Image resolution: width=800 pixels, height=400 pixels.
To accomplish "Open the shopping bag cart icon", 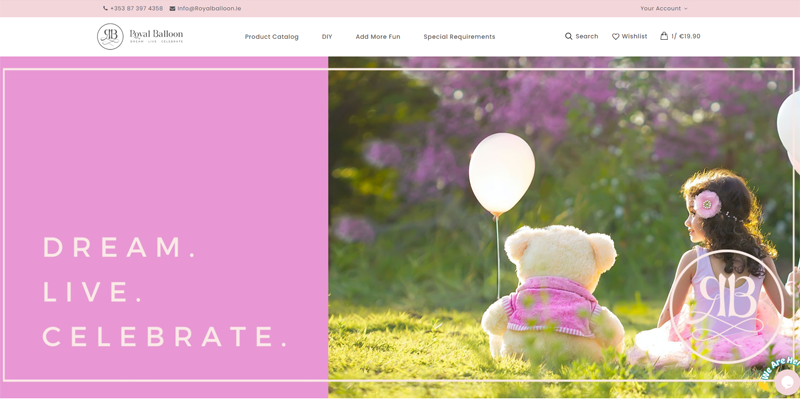I will click(664, 36).
